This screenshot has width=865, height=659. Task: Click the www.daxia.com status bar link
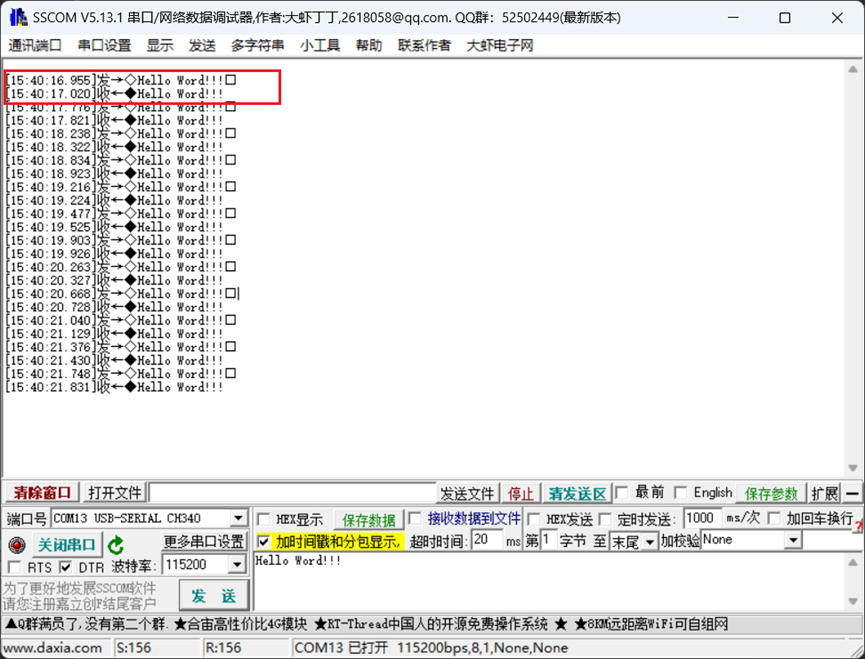coord(54,648)
